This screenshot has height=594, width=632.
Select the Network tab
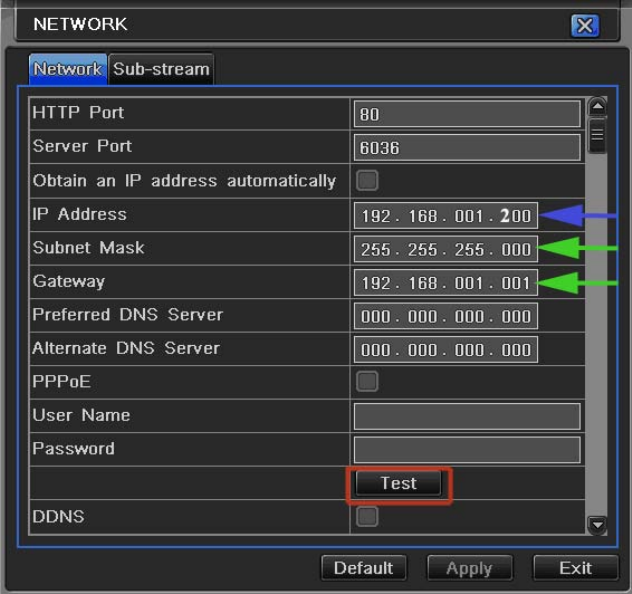[x=67, y=69]
